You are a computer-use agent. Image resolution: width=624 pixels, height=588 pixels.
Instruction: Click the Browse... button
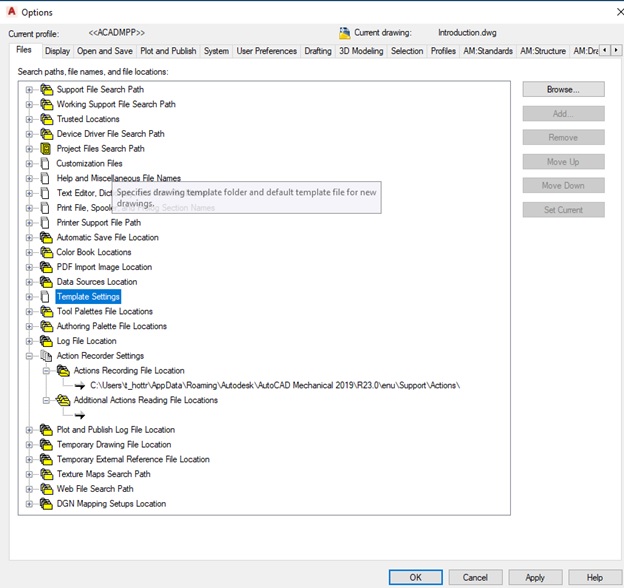(563, 90)
